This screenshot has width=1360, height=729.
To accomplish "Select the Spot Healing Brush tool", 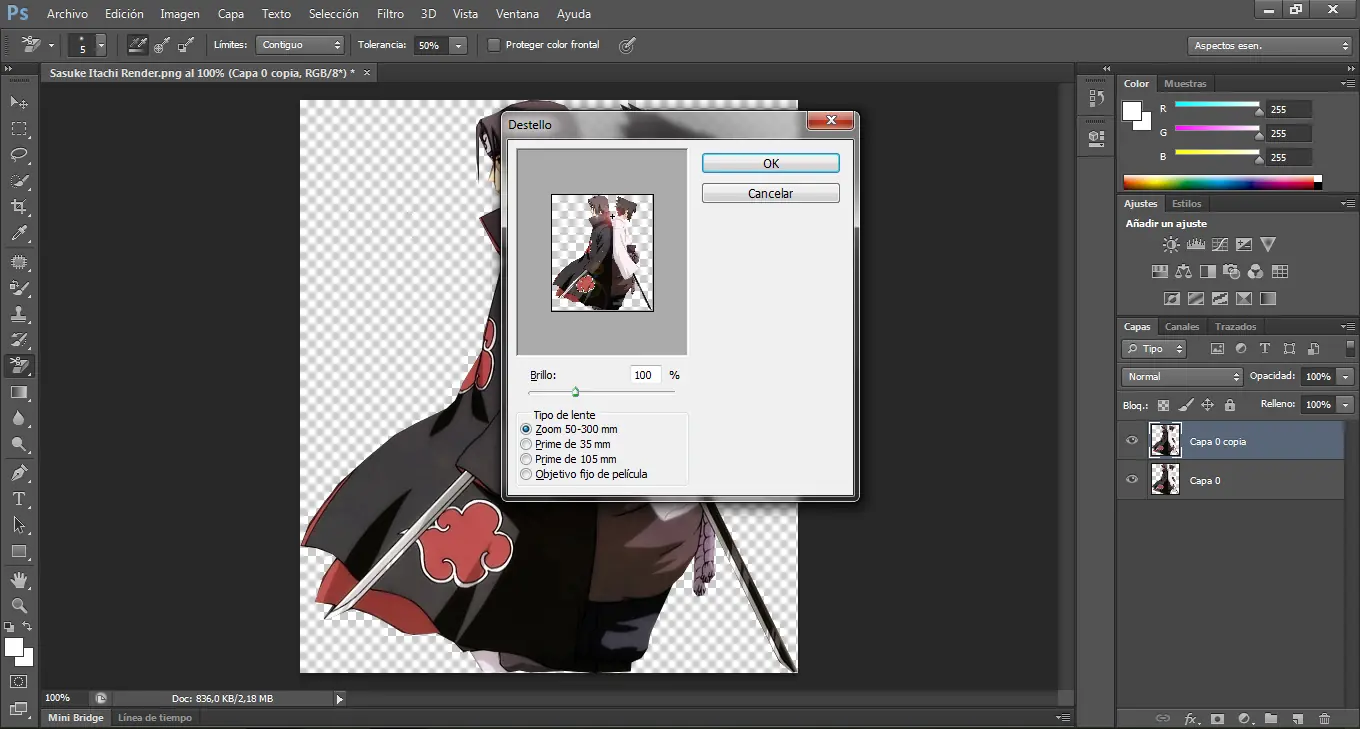I will coord(19,262).
